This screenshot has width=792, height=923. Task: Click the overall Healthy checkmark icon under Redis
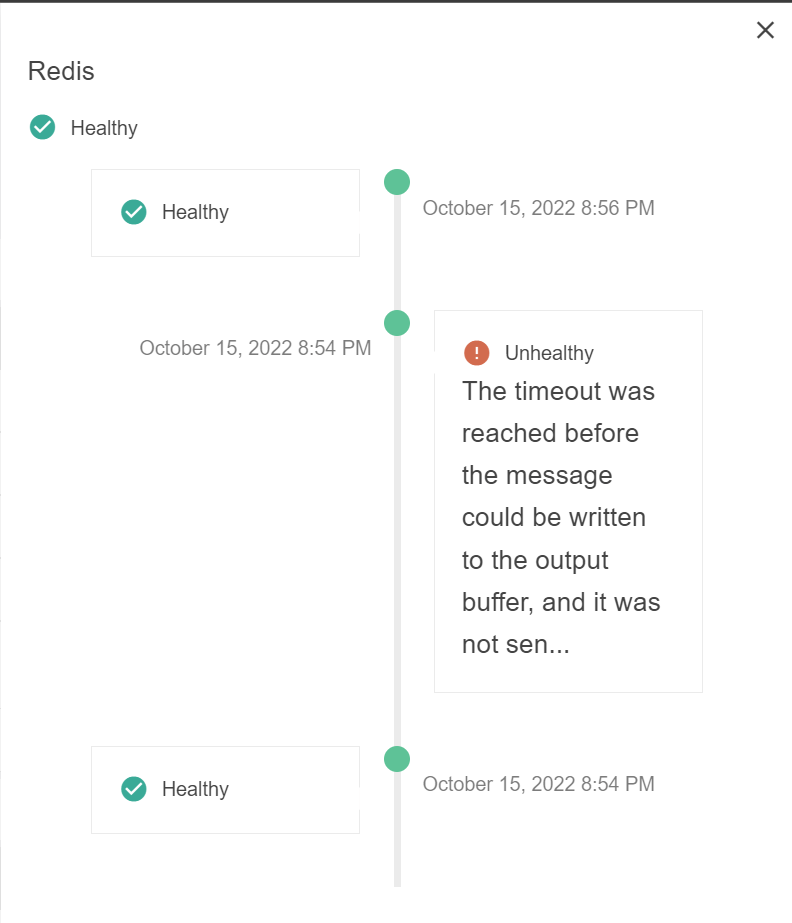tap(42, 127)
